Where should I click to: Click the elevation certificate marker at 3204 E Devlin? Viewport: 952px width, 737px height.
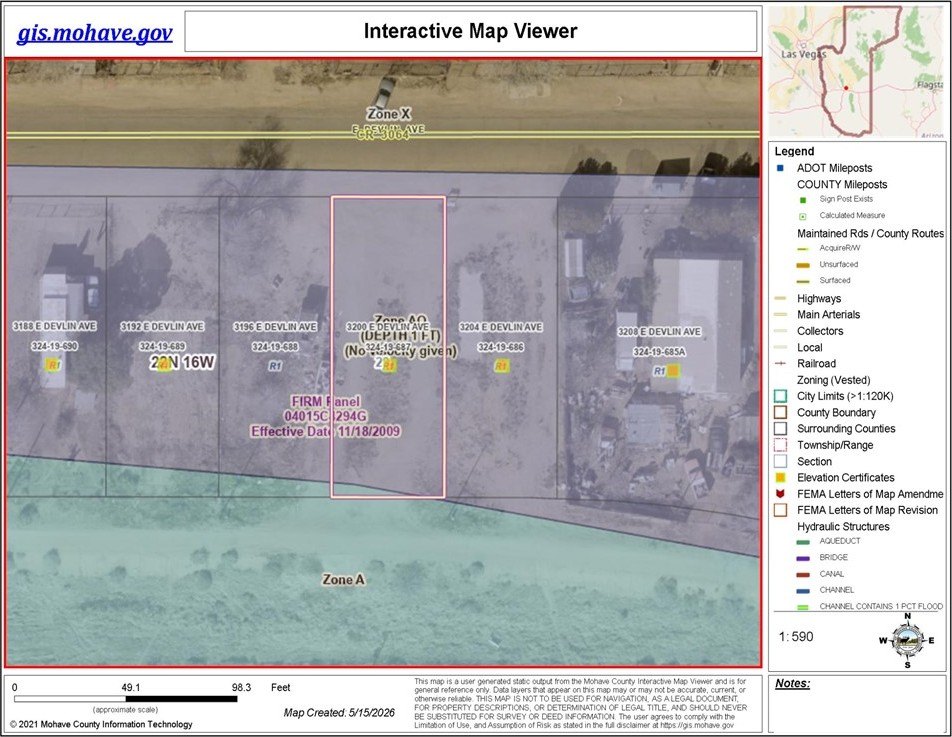(x=501, y=366)
